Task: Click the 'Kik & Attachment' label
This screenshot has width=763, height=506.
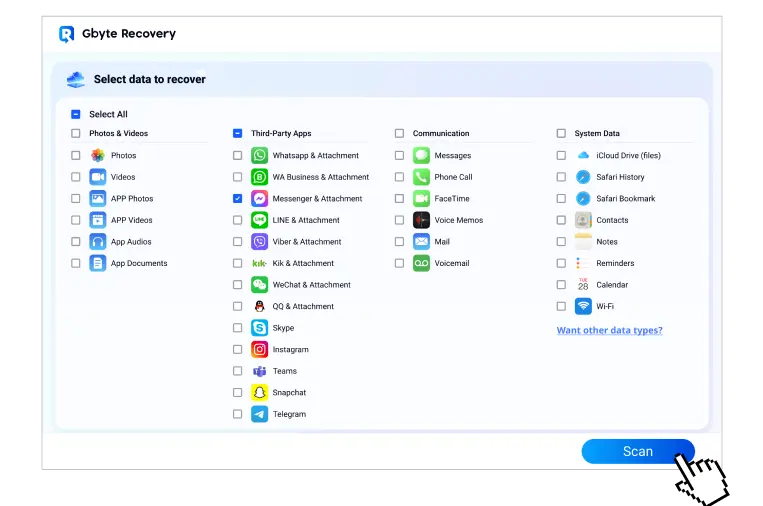Action: click(x=303, y=263)
